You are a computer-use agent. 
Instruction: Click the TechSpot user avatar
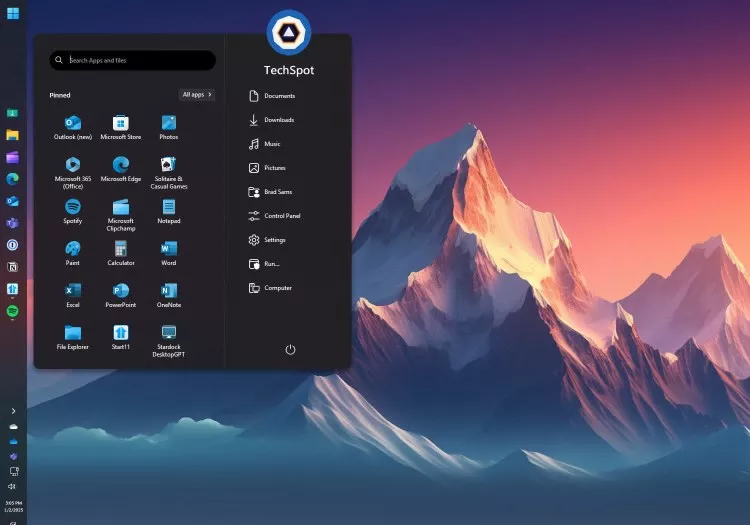point(289,33)
